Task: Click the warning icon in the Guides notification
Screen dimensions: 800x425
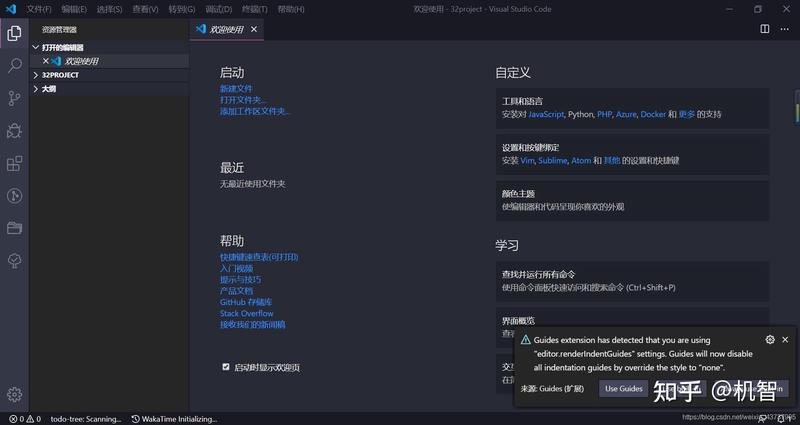Action: click(526, 340)
